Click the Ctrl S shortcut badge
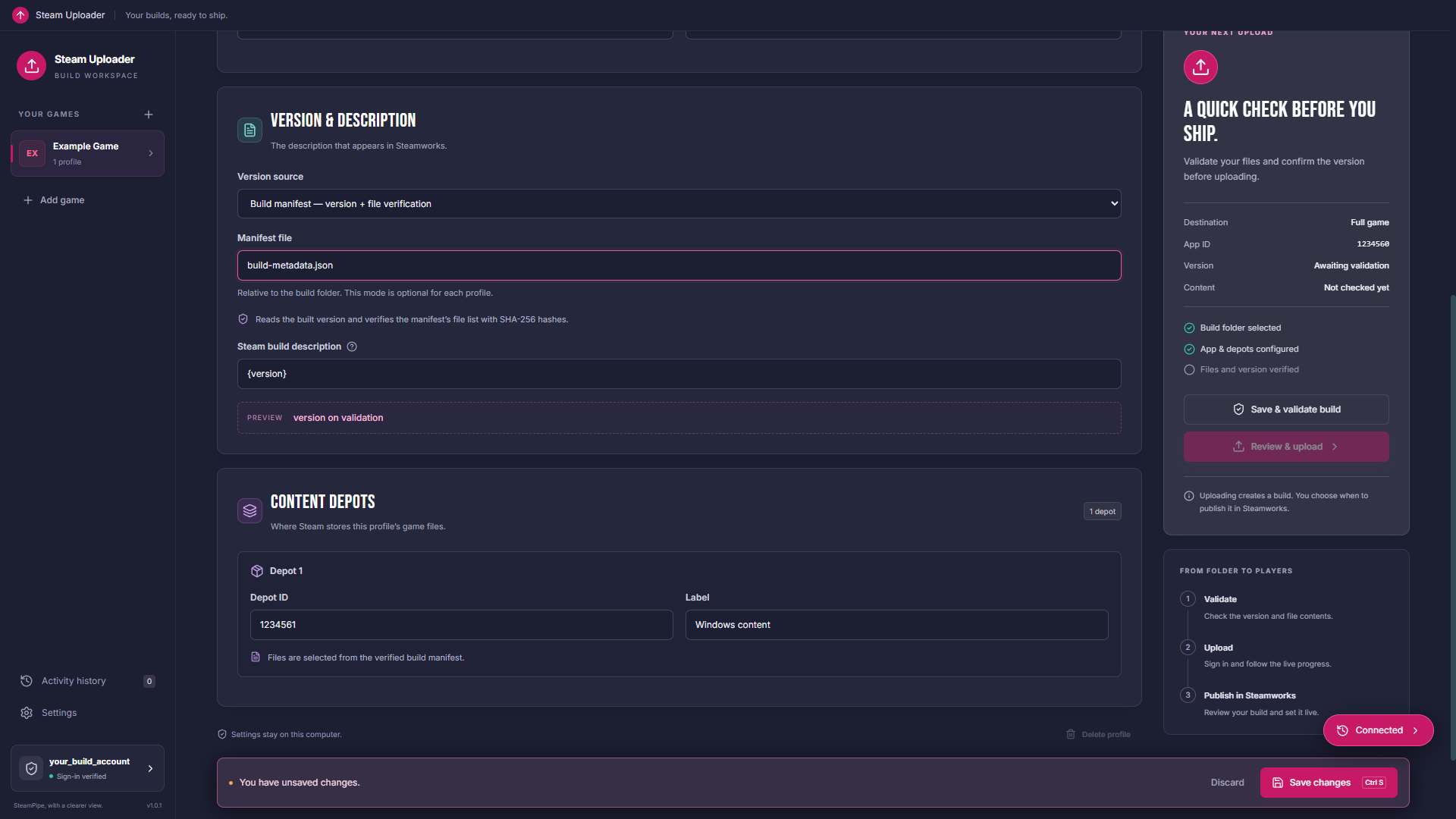This screenshot has width=1456, height=819. pos(1374,783)
